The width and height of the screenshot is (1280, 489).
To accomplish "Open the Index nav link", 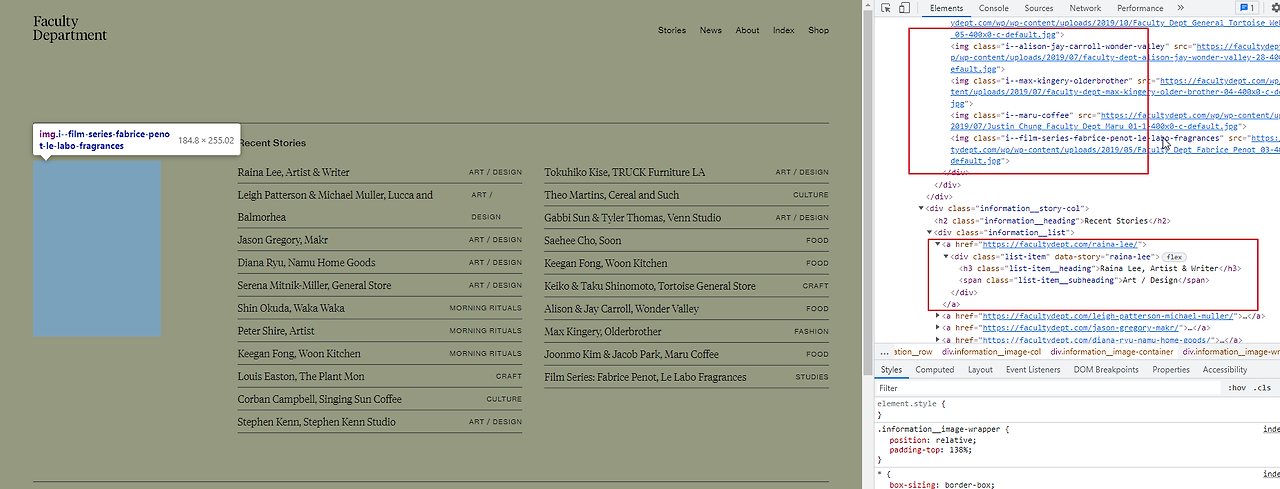I will coord(784,30).
